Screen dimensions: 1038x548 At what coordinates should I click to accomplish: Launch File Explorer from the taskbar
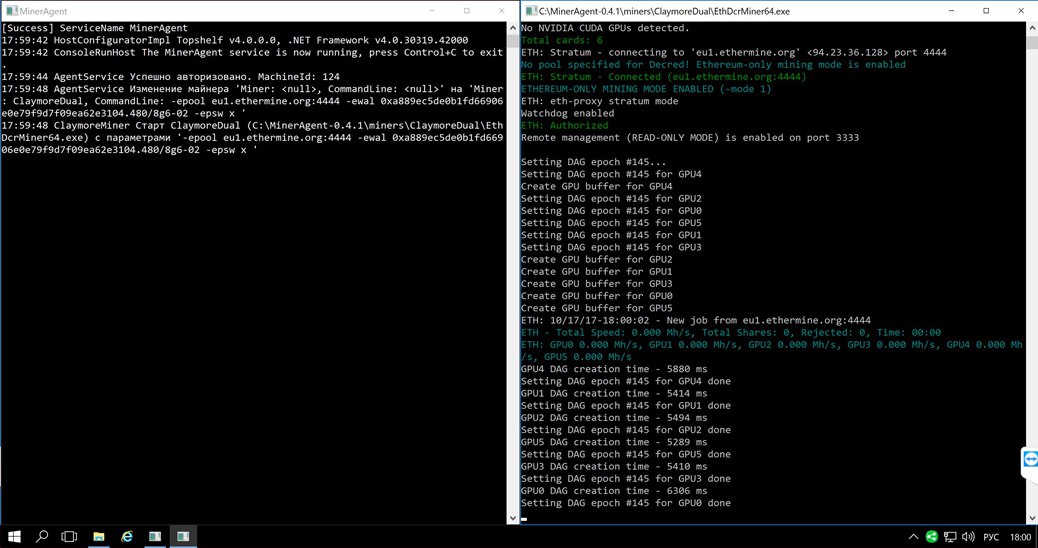tap(98, 536)
